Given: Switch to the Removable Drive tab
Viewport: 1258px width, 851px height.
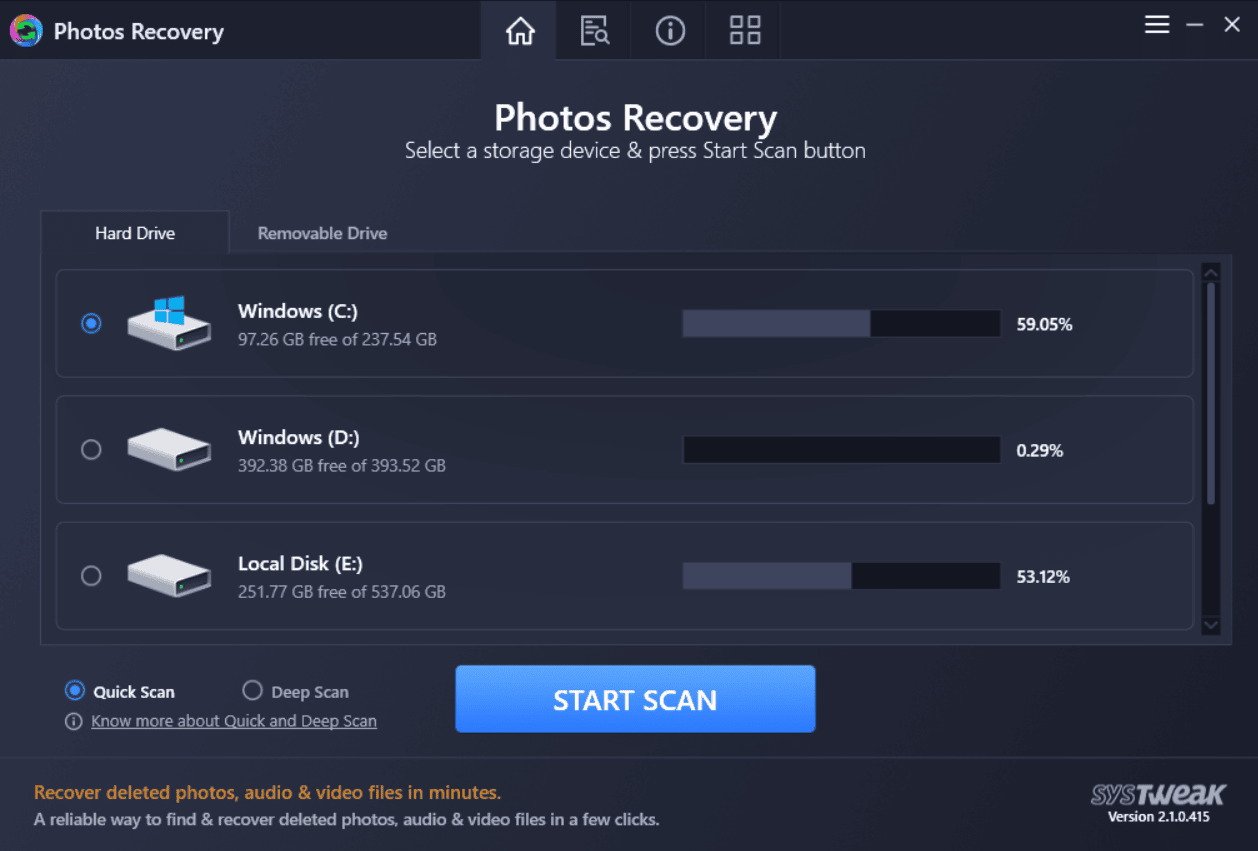Looking at the screenshot, I should [322, 233].
